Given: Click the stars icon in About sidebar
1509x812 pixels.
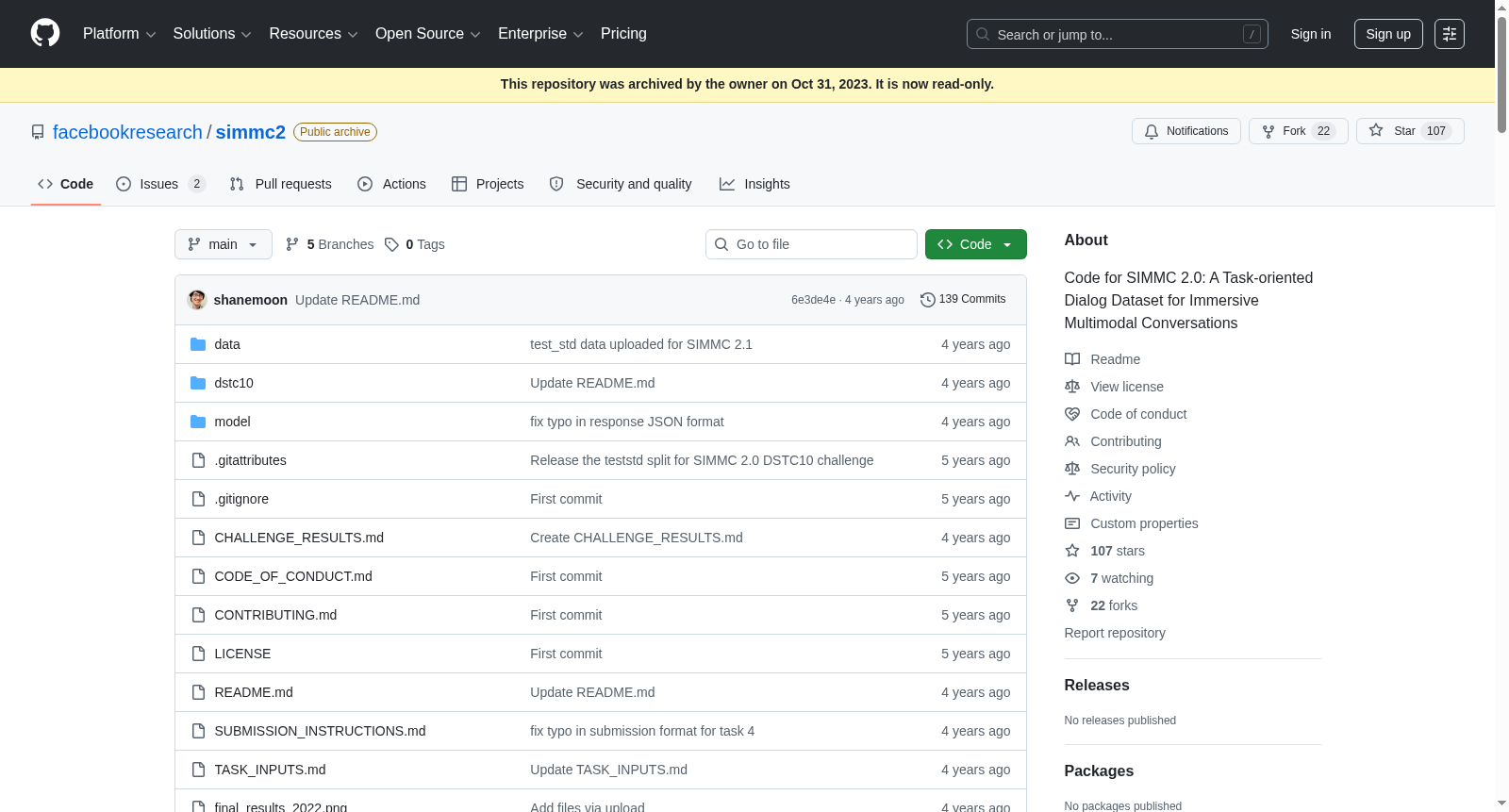Looking at the screenshot, I should pos(1072,551).
